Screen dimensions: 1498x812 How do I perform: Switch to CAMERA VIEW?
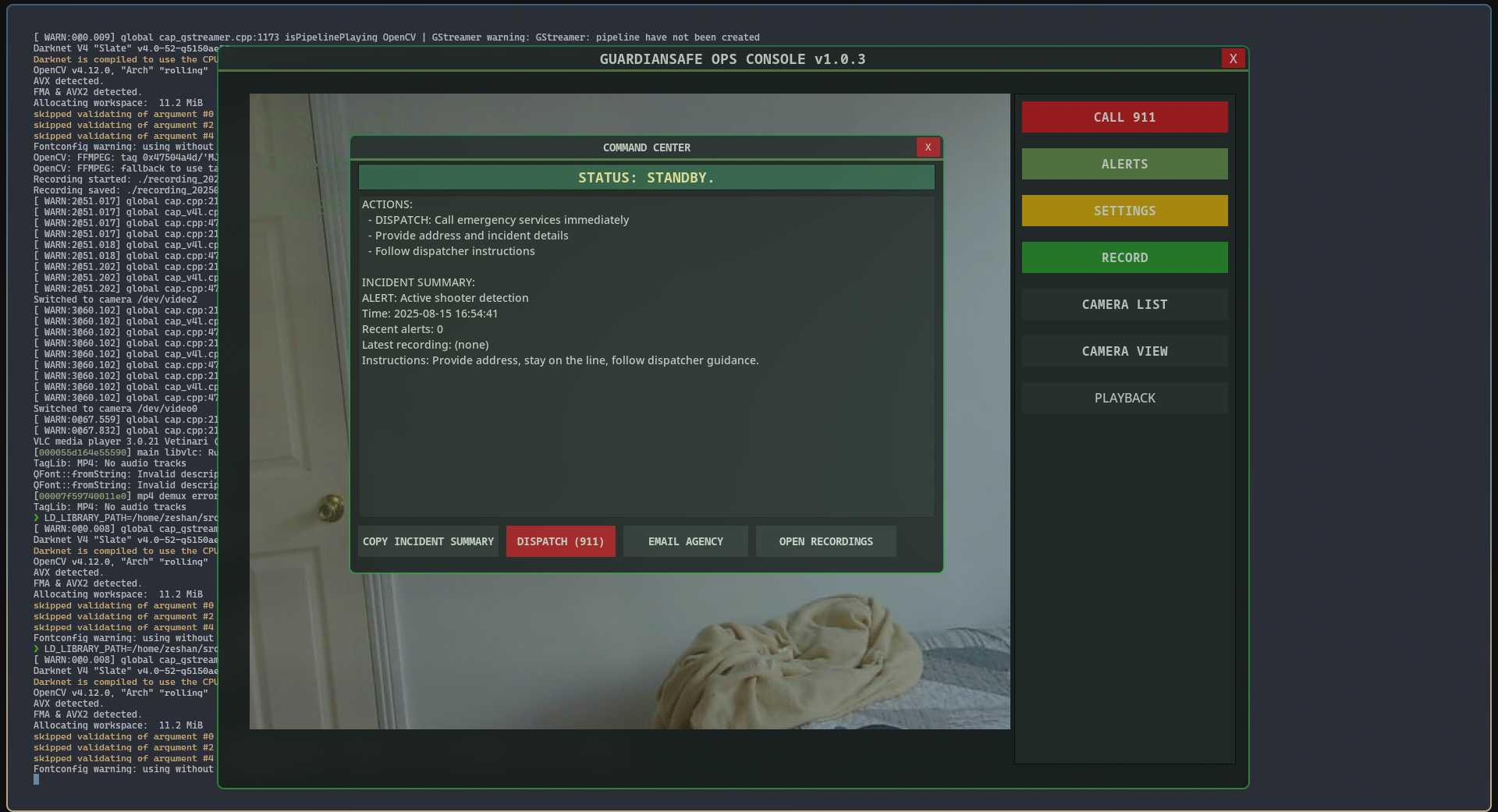tap(1123, 351)
